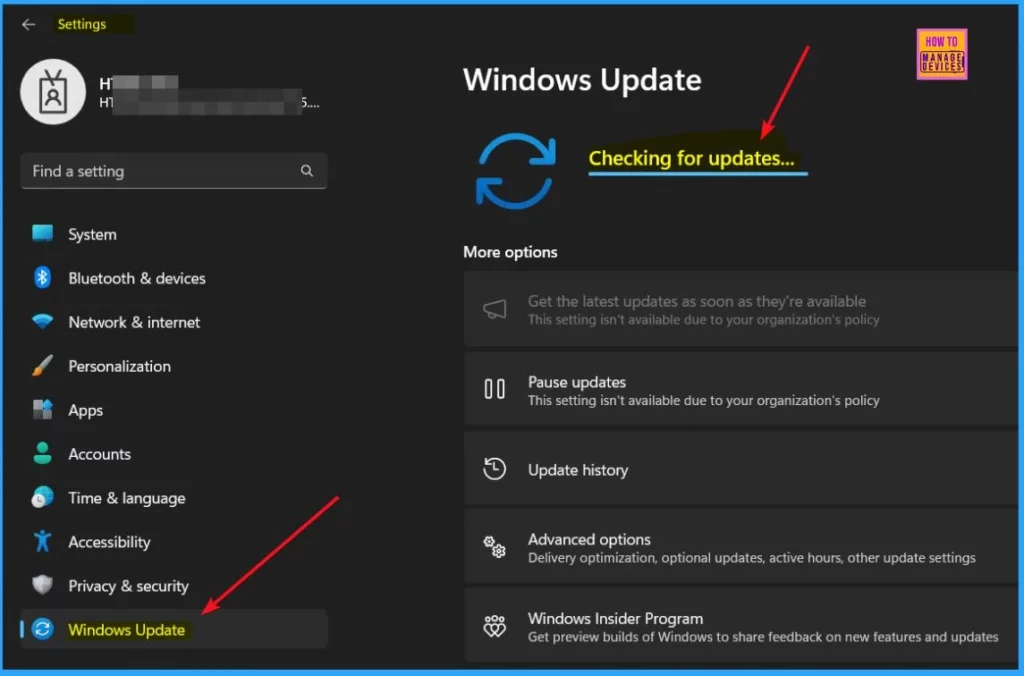Click the Bluetooth icon in sidebar

point(42,278)
